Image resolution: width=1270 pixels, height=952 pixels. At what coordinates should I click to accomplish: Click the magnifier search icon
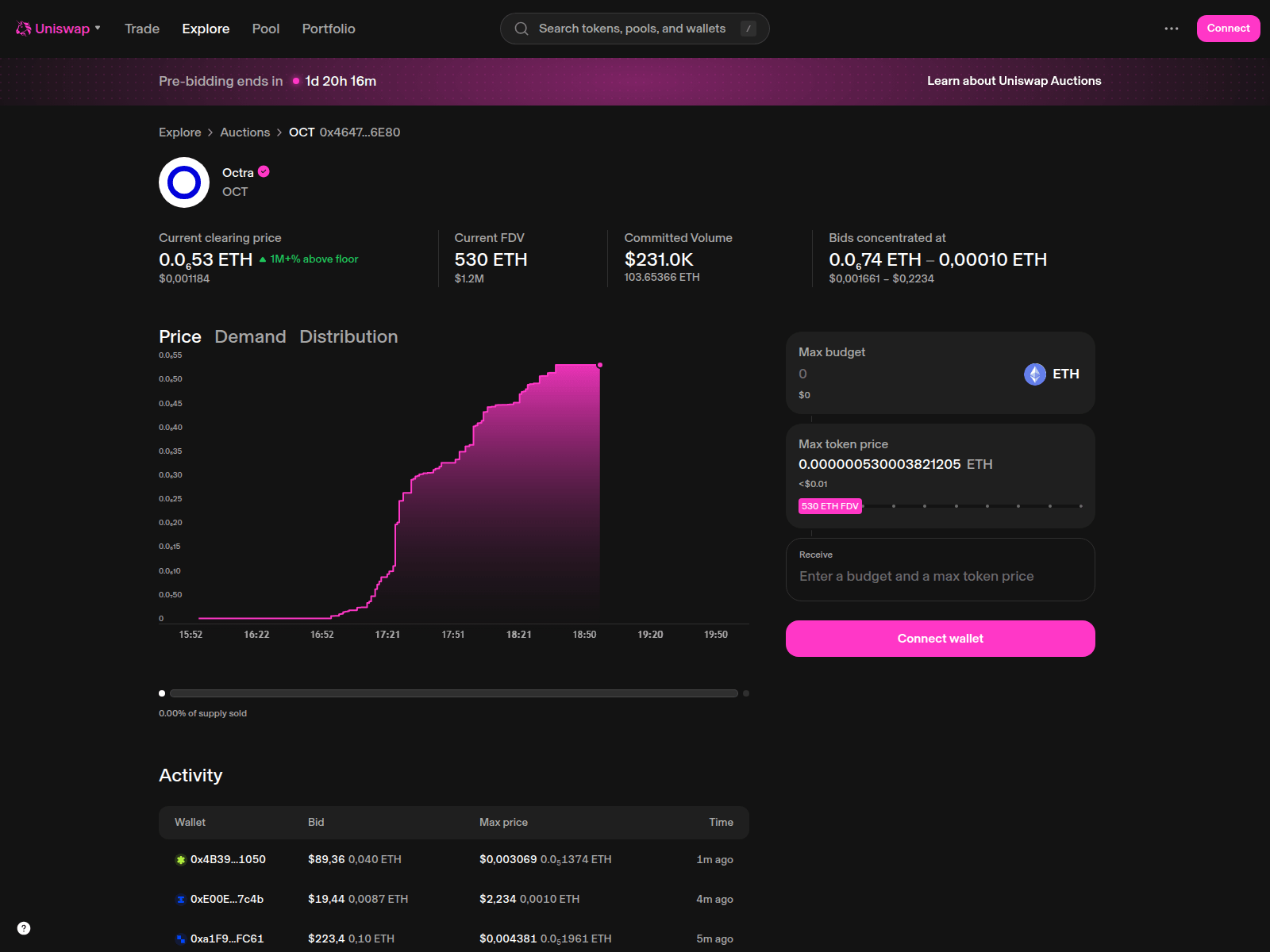(x=521, y=29)
